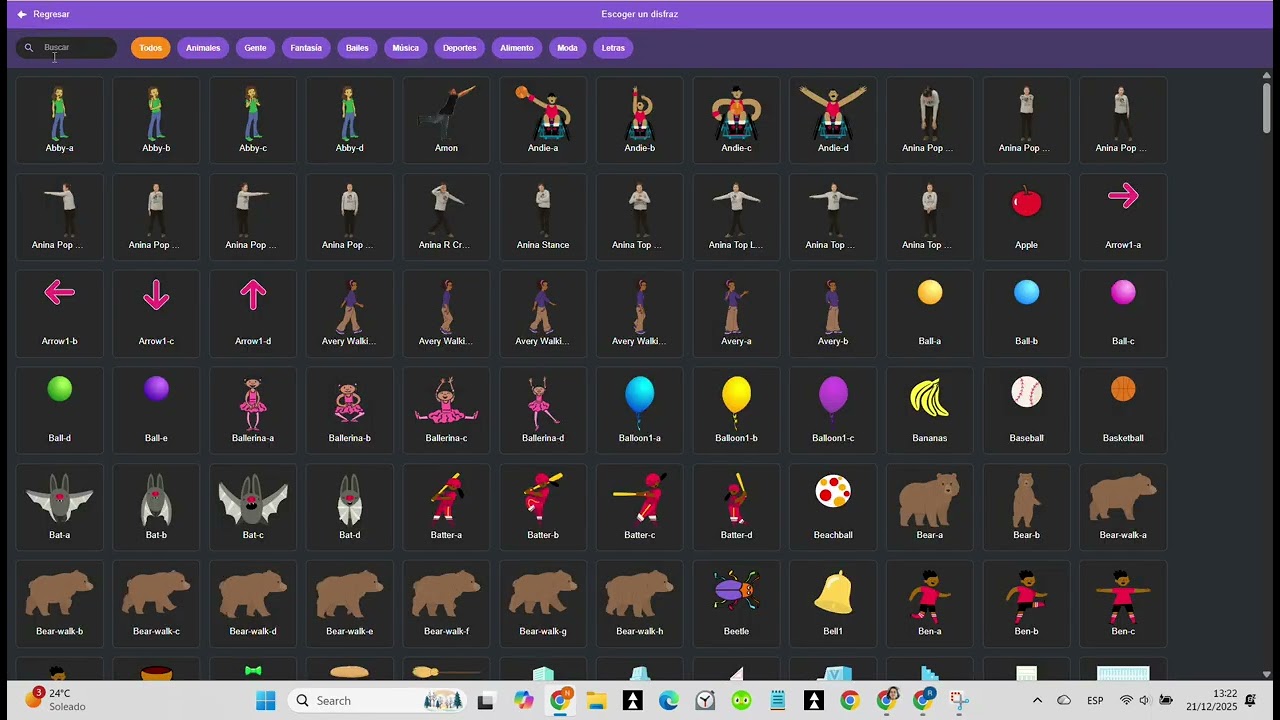Select the Arrow1-a right arrow
The height and width of the screenshot is (720, 1280).
[1123, 217]
